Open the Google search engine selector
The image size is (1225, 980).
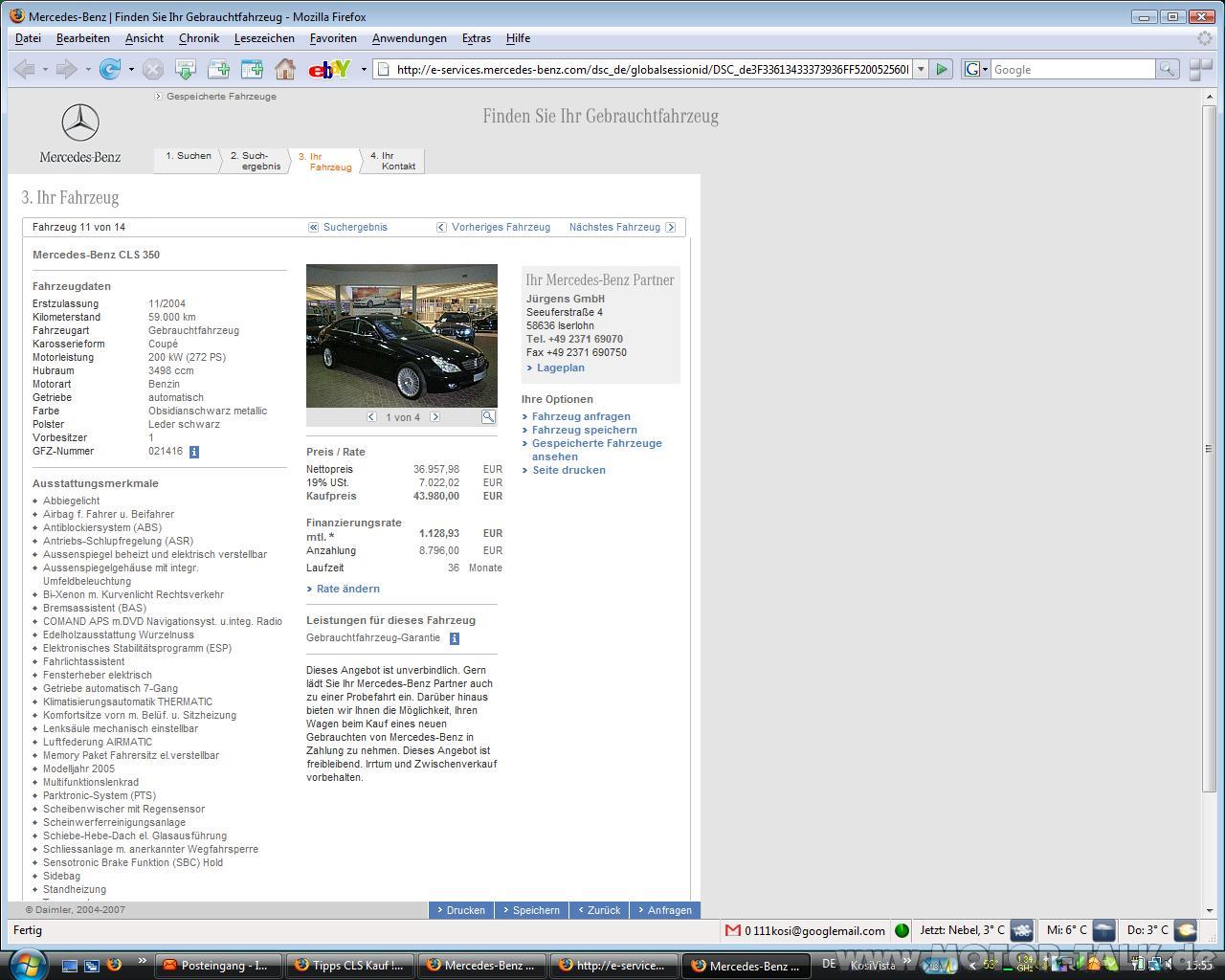coord(975,69)
